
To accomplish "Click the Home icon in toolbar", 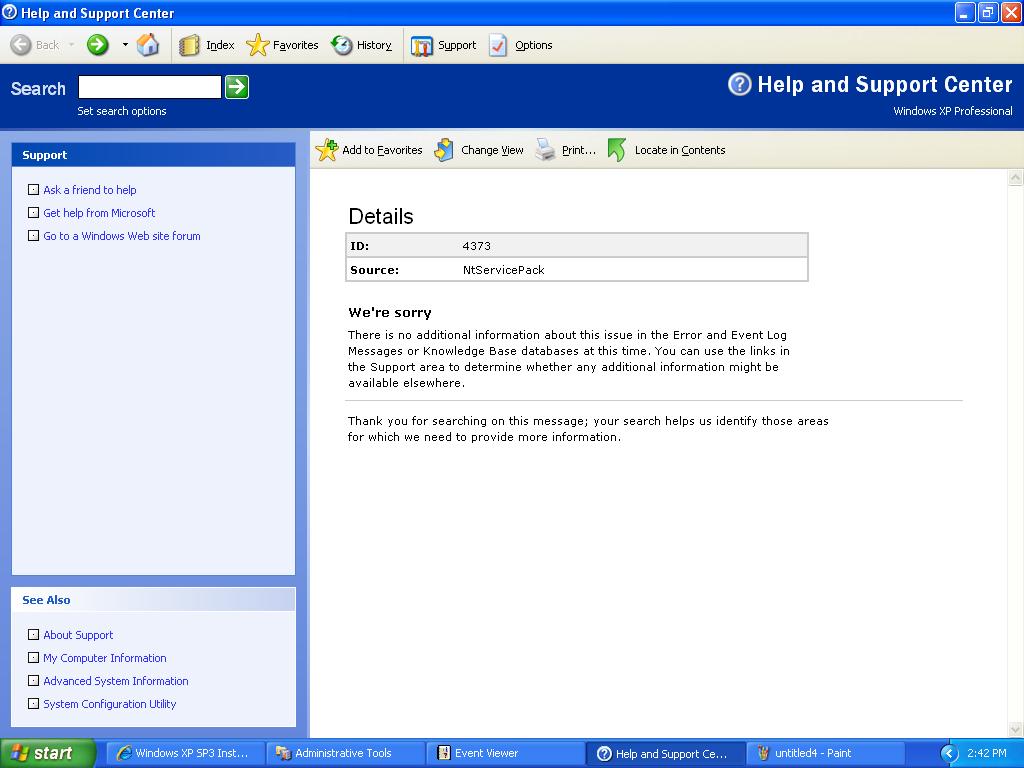I will [x=148, y=45].
